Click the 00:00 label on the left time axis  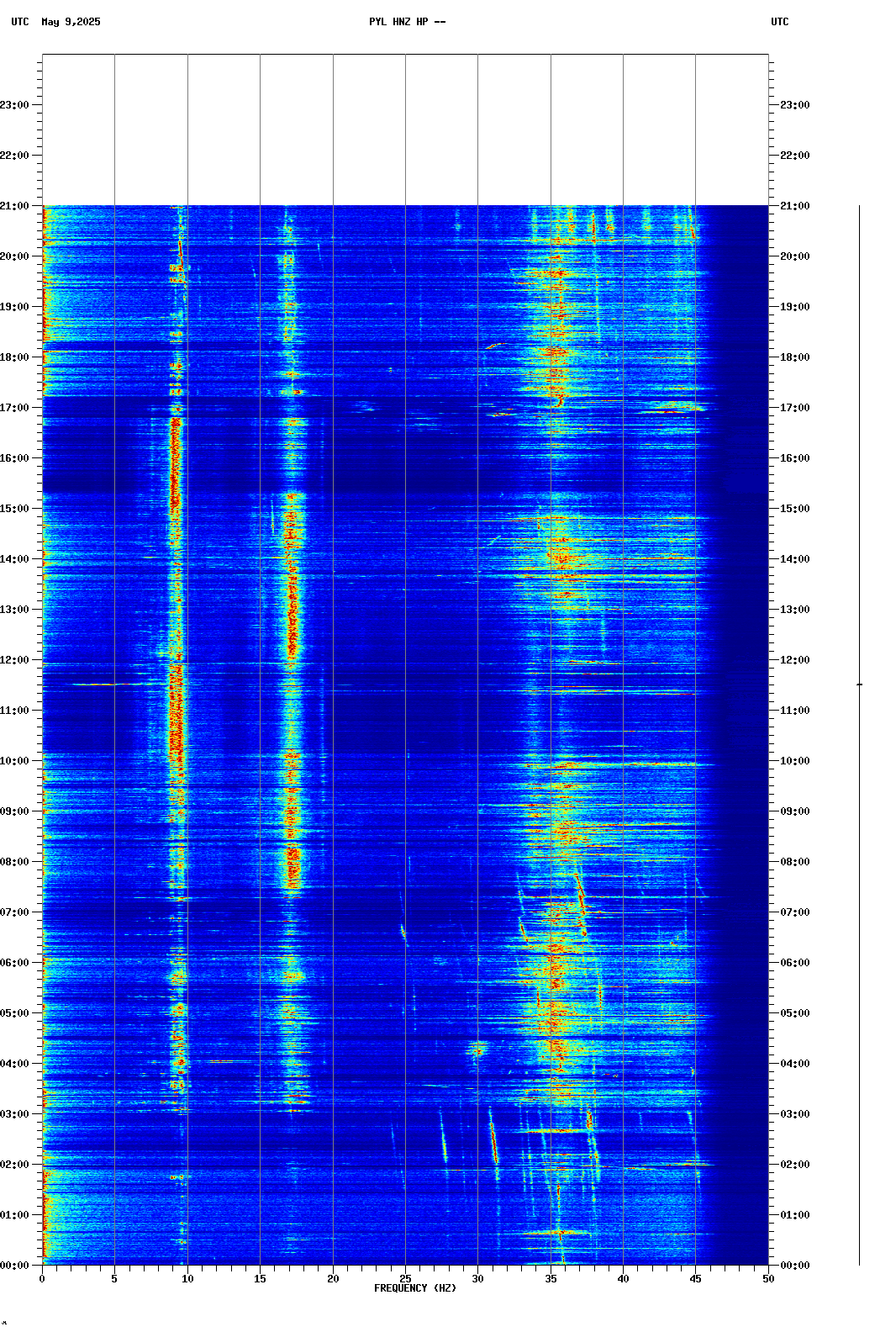[x=14, y=1266]
